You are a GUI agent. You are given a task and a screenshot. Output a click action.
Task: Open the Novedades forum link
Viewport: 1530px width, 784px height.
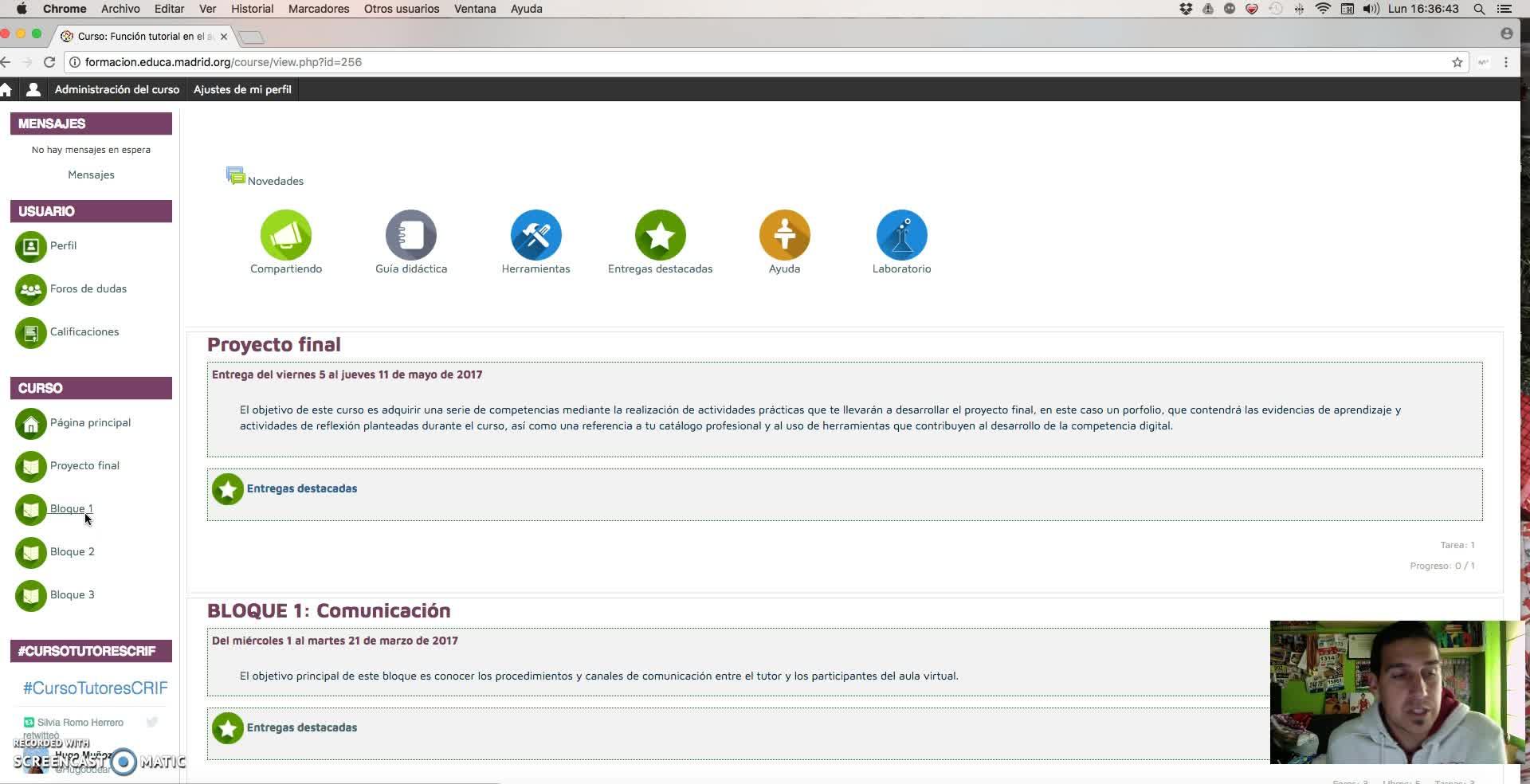point(276,181)
